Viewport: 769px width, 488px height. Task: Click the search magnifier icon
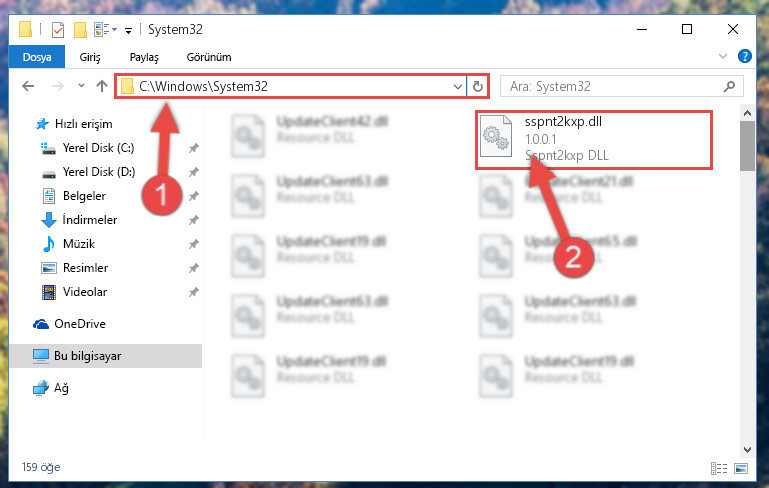point(729,87)
